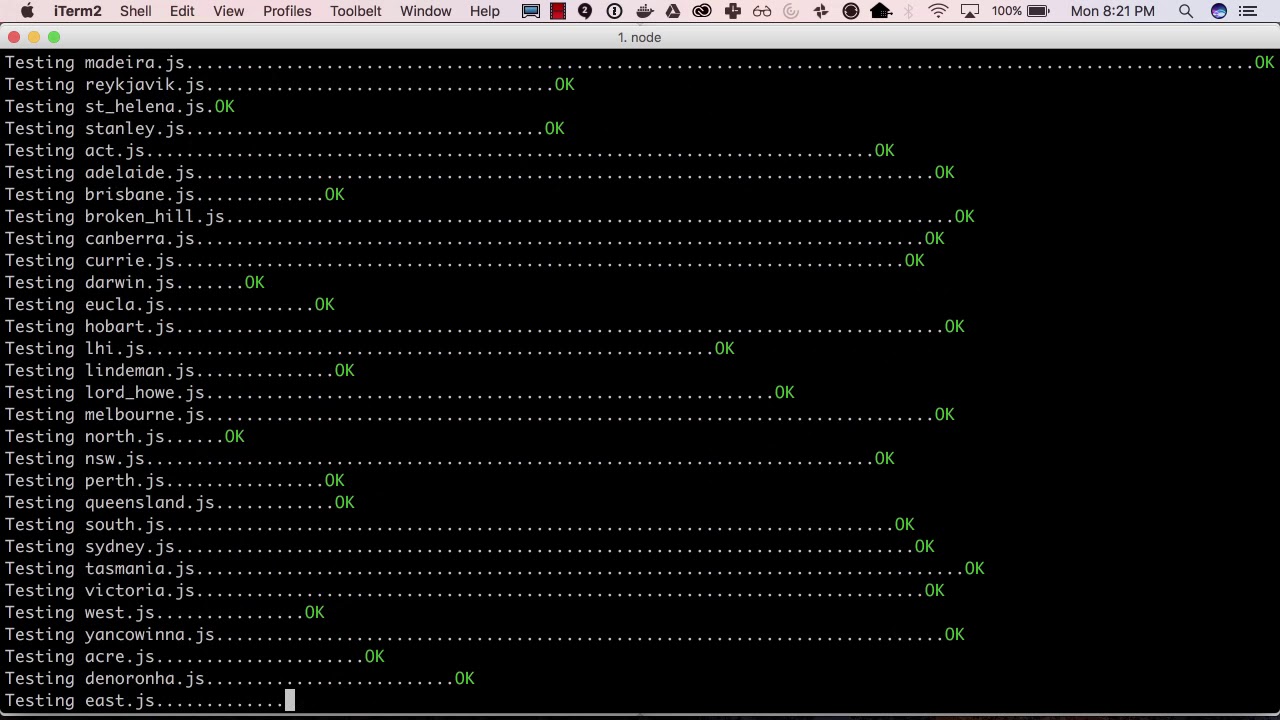This screenshot has height=720, width=1280.
Task: Click the 'Testing tasmania.js' line
Action: pos(494,568)
